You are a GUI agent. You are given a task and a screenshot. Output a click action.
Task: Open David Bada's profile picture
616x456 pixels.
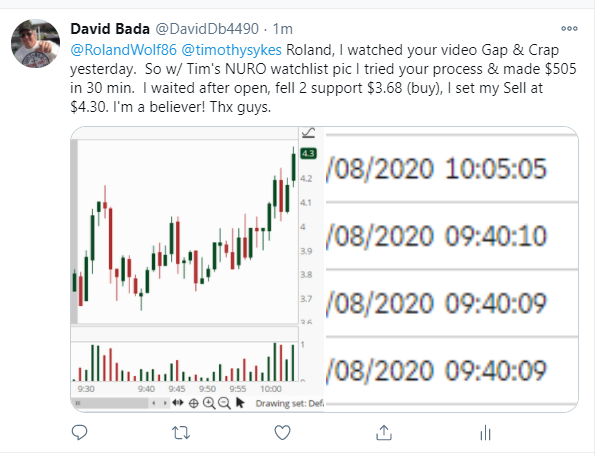tap(33, 47)
